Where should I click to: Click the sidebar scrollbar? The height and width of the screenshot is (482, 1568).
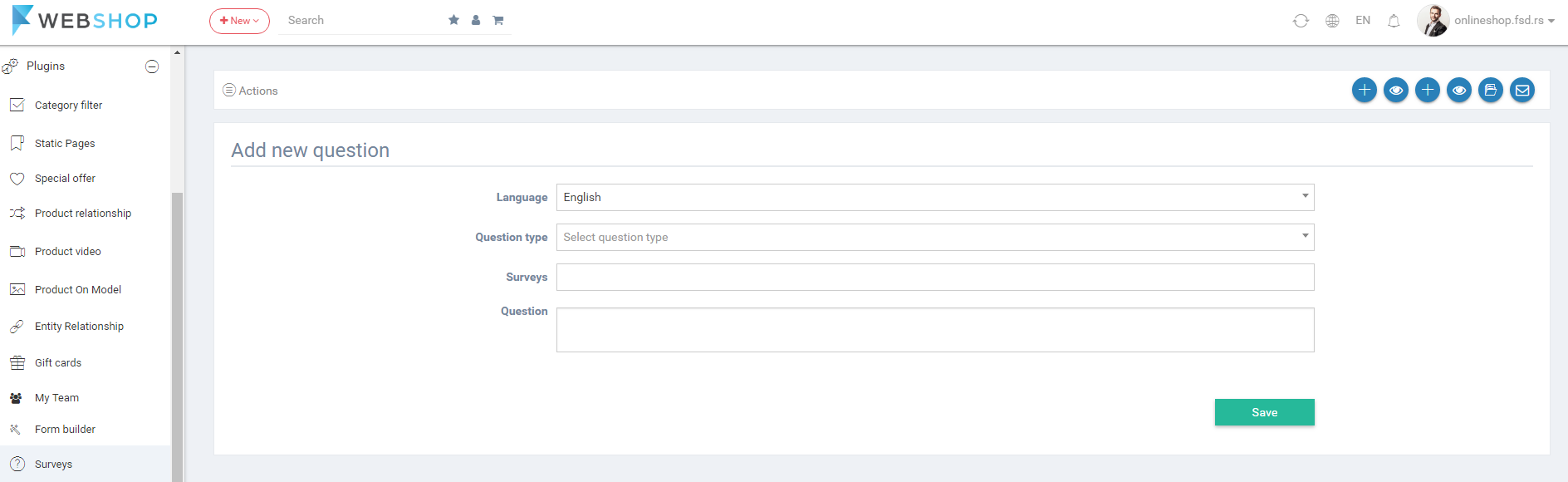177,337
